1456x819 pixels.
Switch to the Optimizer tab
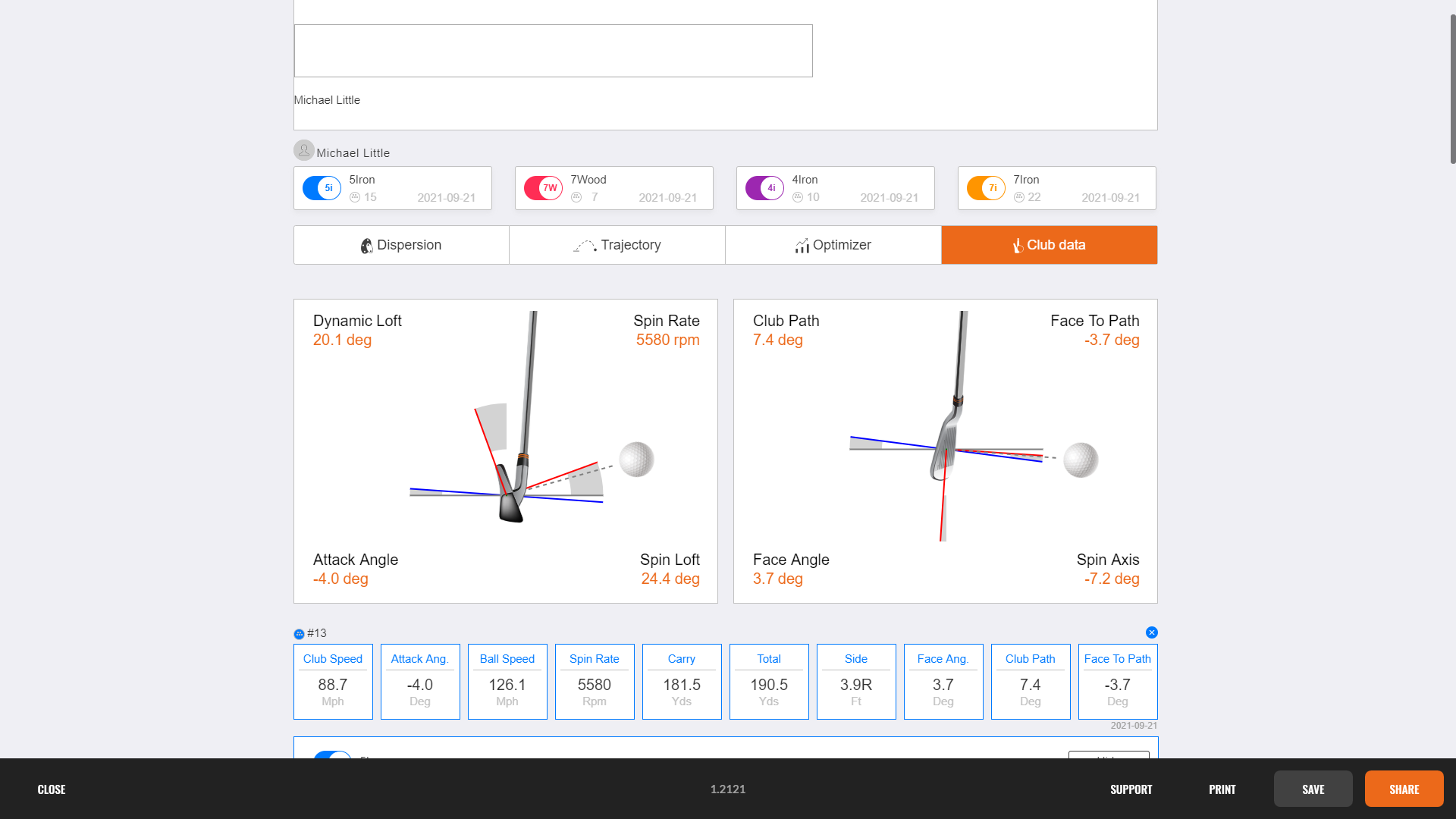pos(833,245)
